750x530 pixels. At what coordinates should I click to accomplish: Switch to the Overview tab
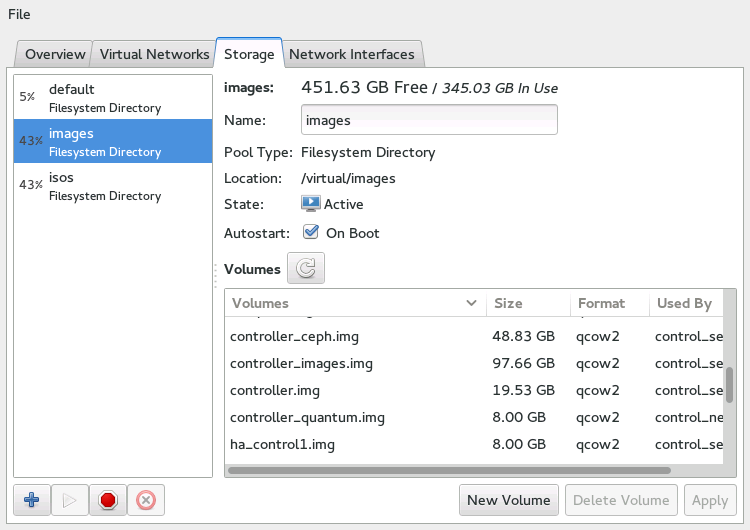pyautogui.click(x=55, y=54)
